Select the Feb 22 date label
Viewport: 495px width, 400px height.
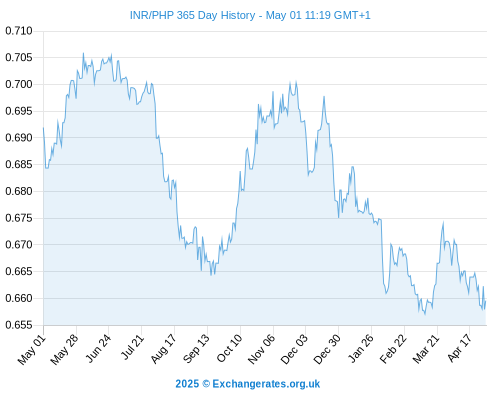(x=393, y=349)
